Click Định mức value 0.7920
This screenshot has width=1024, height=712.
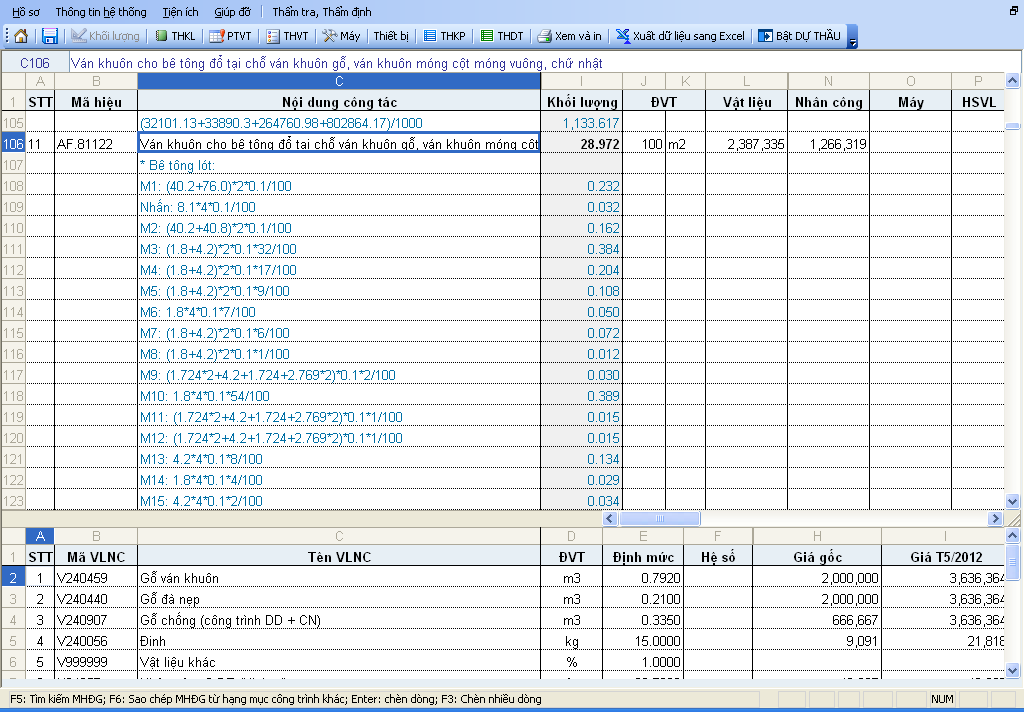[643, 578]
